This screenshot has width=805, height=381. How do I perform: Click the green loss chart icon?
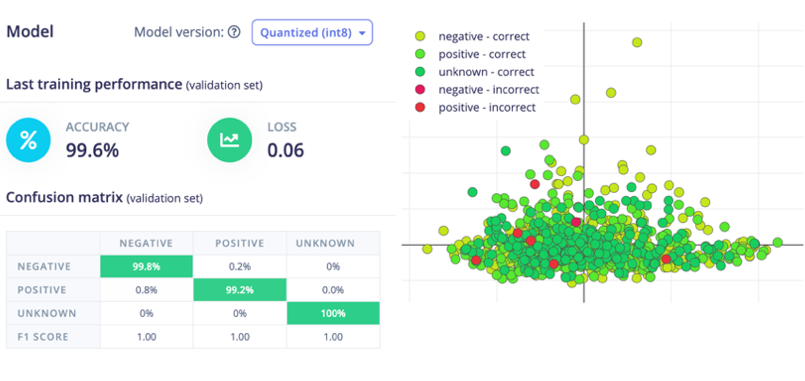coord(229,140)
